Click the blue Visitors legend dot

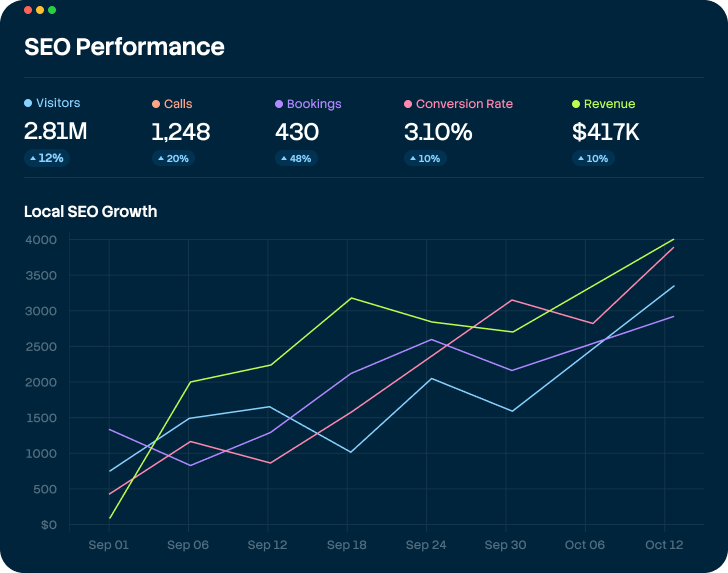[x=28, y=103]
